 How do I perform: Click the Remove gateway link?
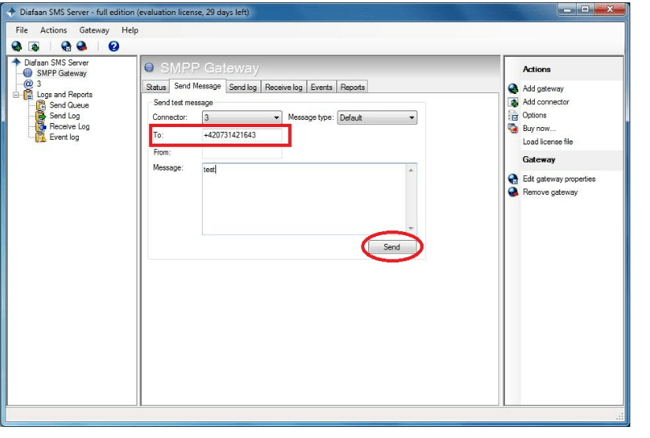point(550,192)
